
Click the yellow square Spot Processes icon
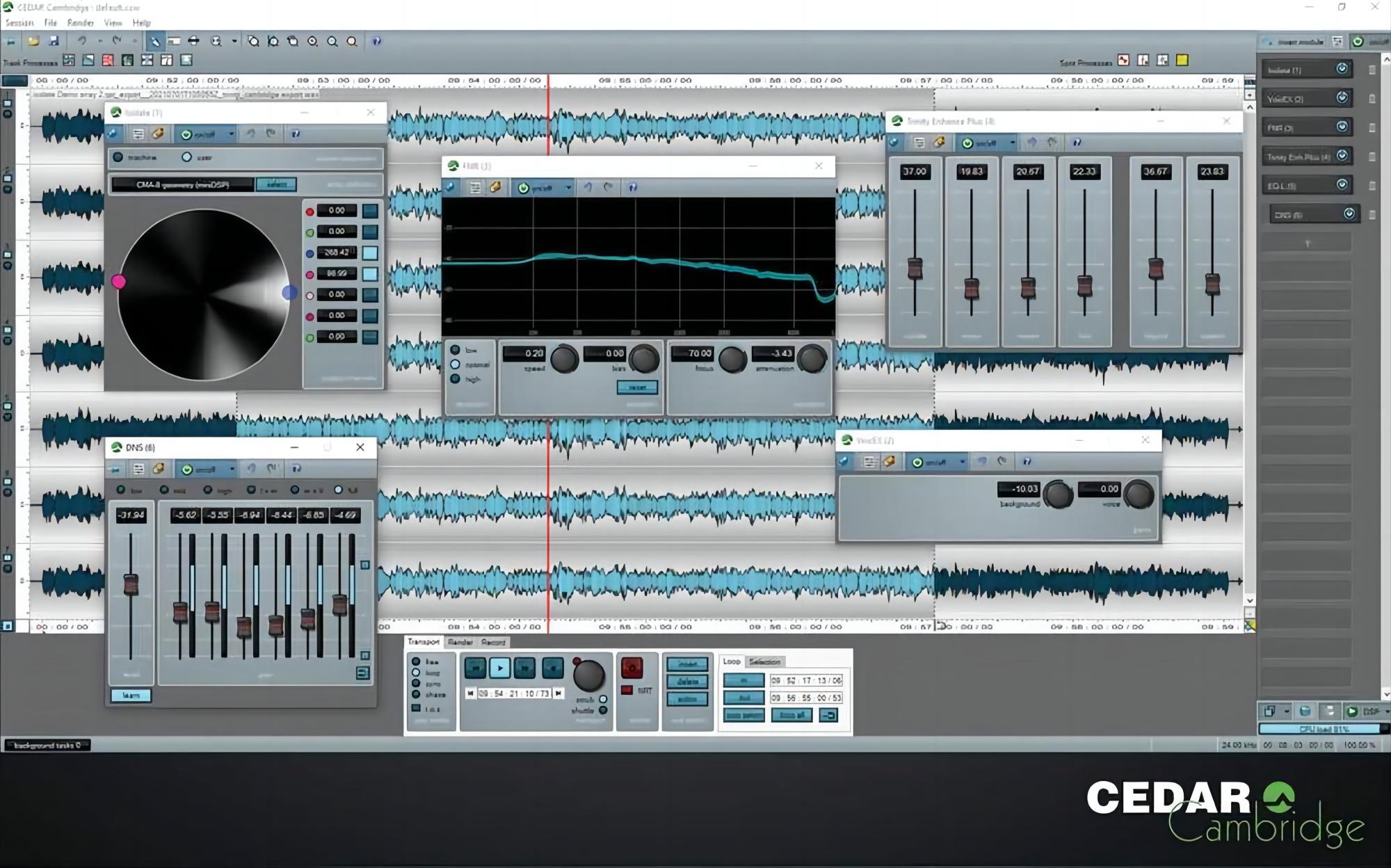click(x=1182, y=61)
